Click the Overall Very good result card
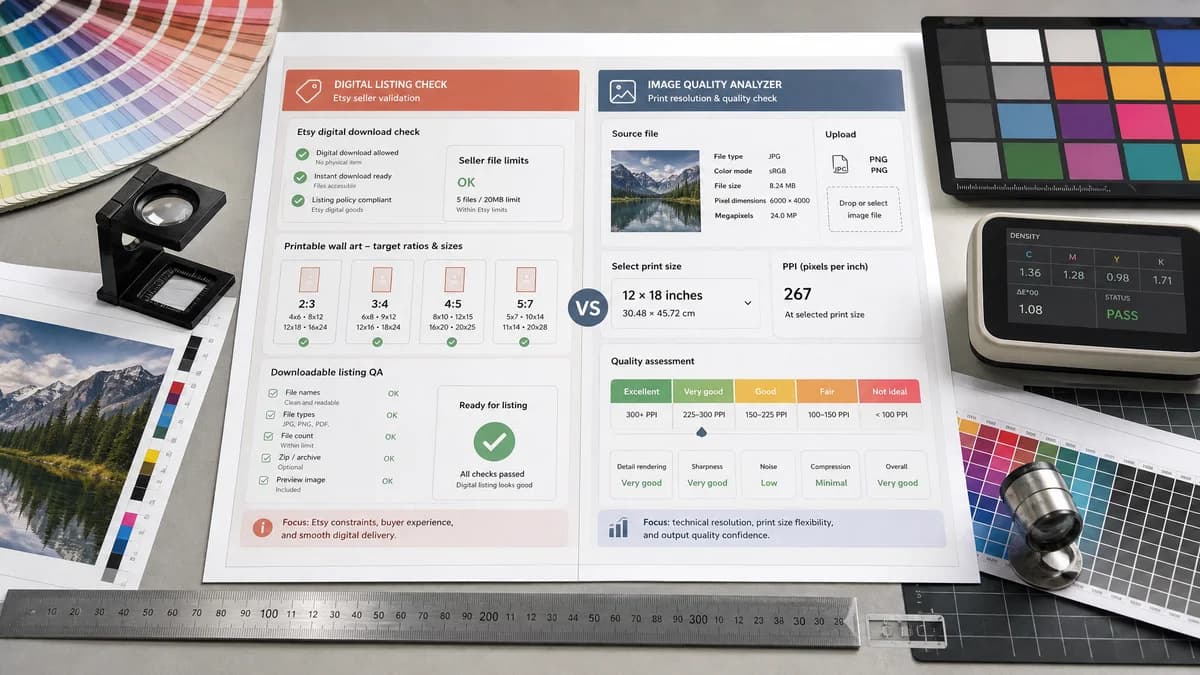 pyautogui.click(x=897, y=475)
